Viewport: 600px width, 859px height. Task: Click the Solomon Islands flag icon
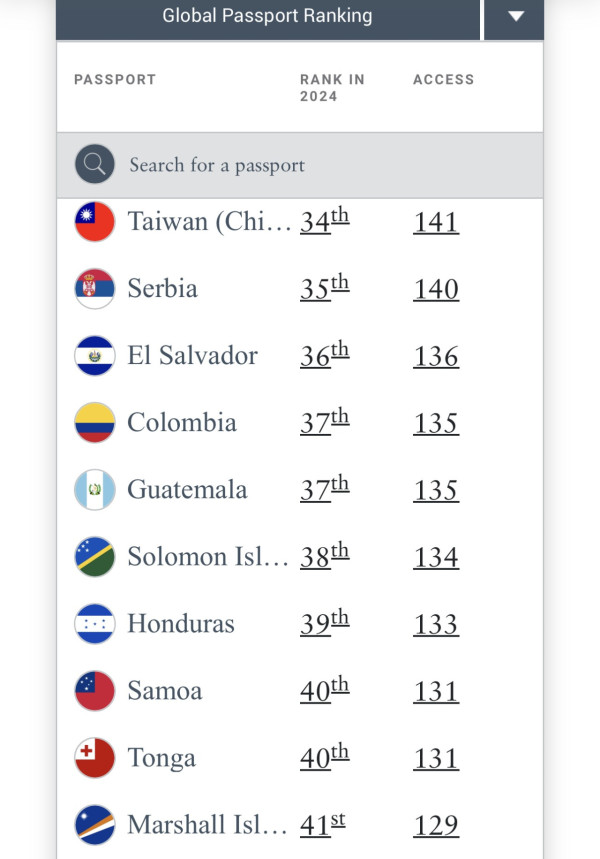pos(95,557)
